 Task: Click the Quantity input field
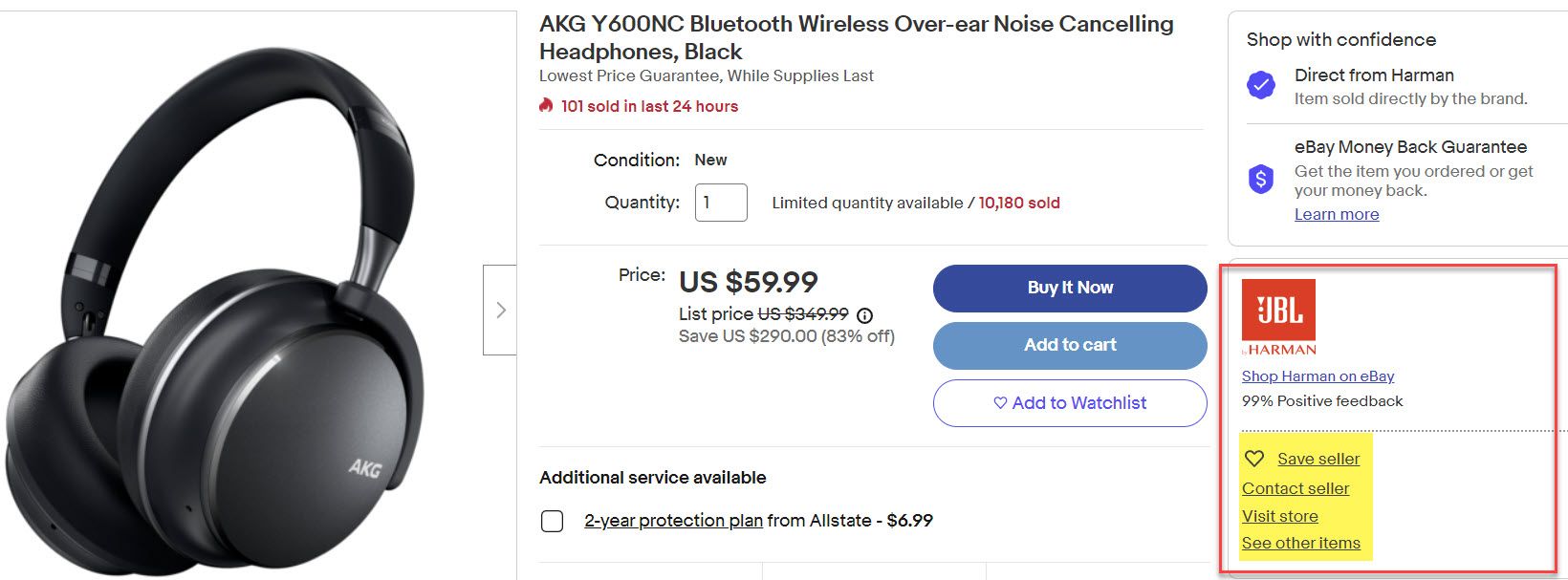pos(720,203)
